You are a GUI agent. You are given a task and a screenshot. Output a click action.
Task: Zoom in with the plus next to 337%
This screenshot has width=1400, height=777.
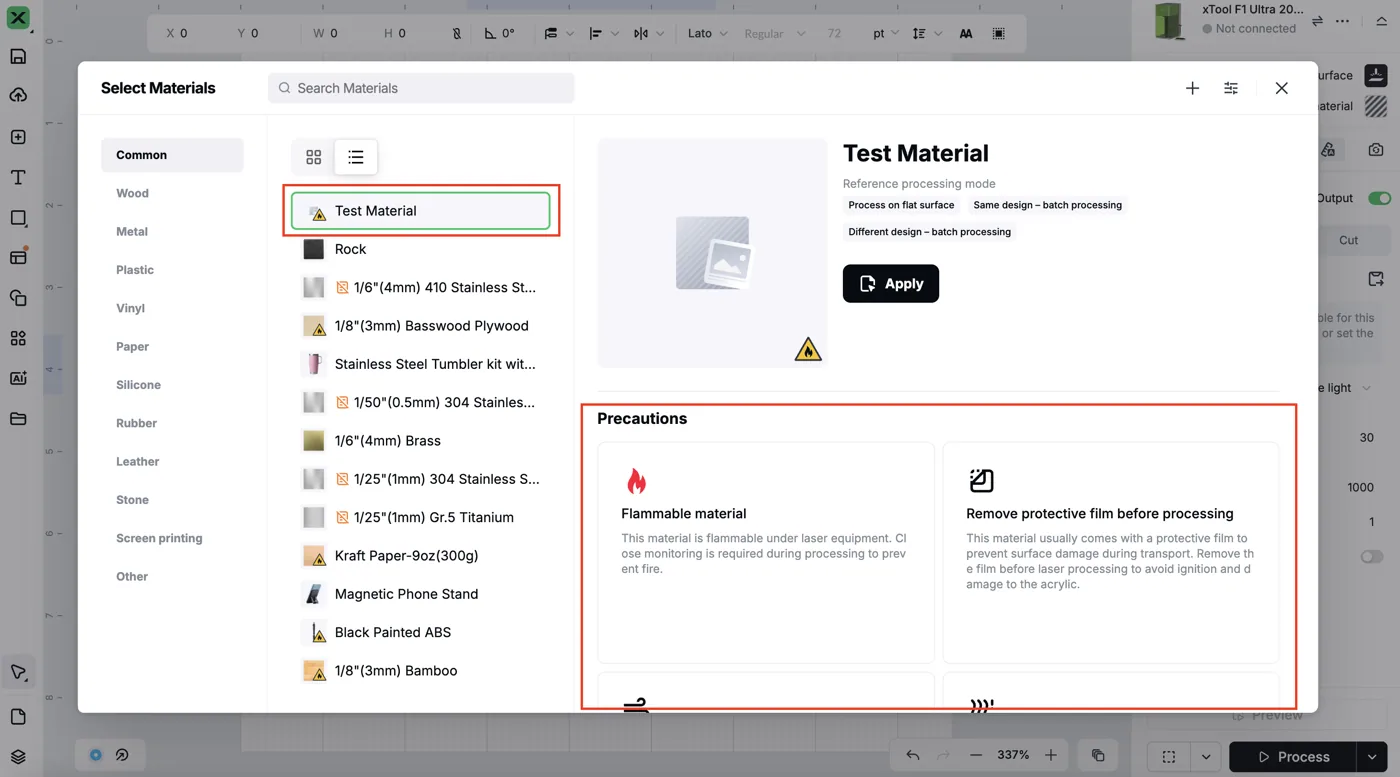(1051, 755)
